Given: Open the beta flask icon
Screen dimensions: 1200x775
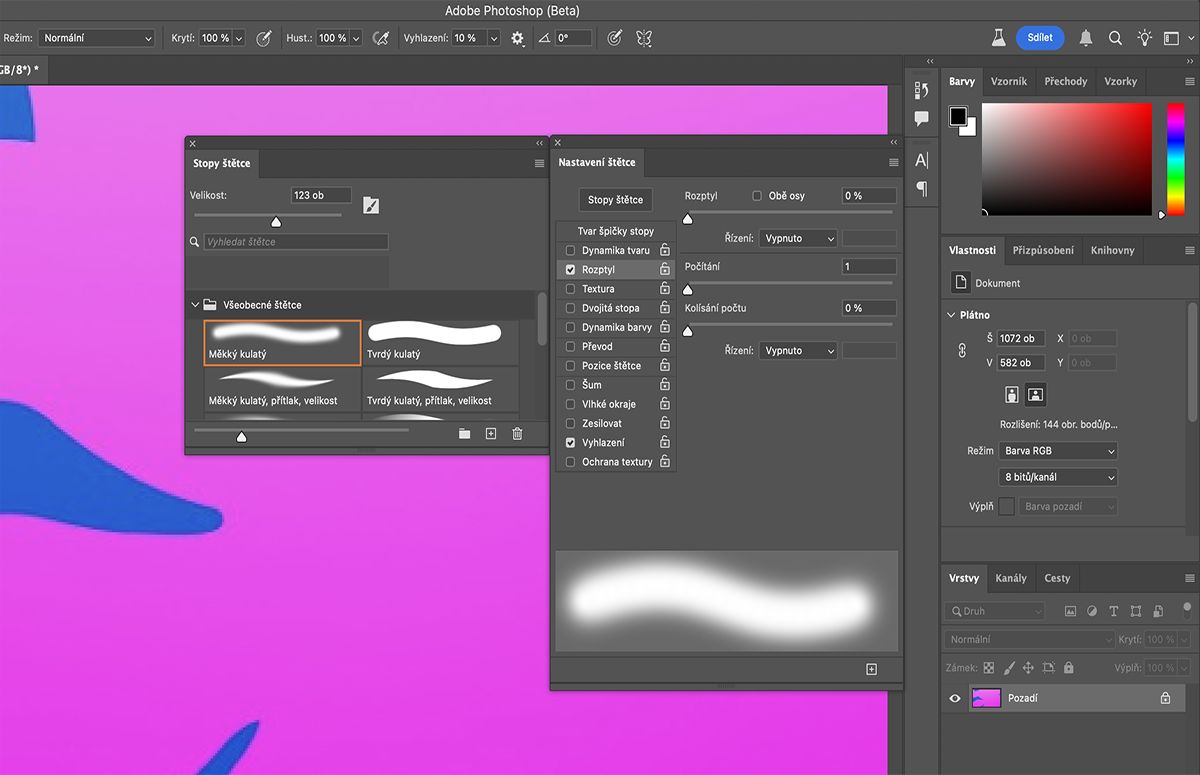Looking at the screenshot, I should [x=997, y=38].
